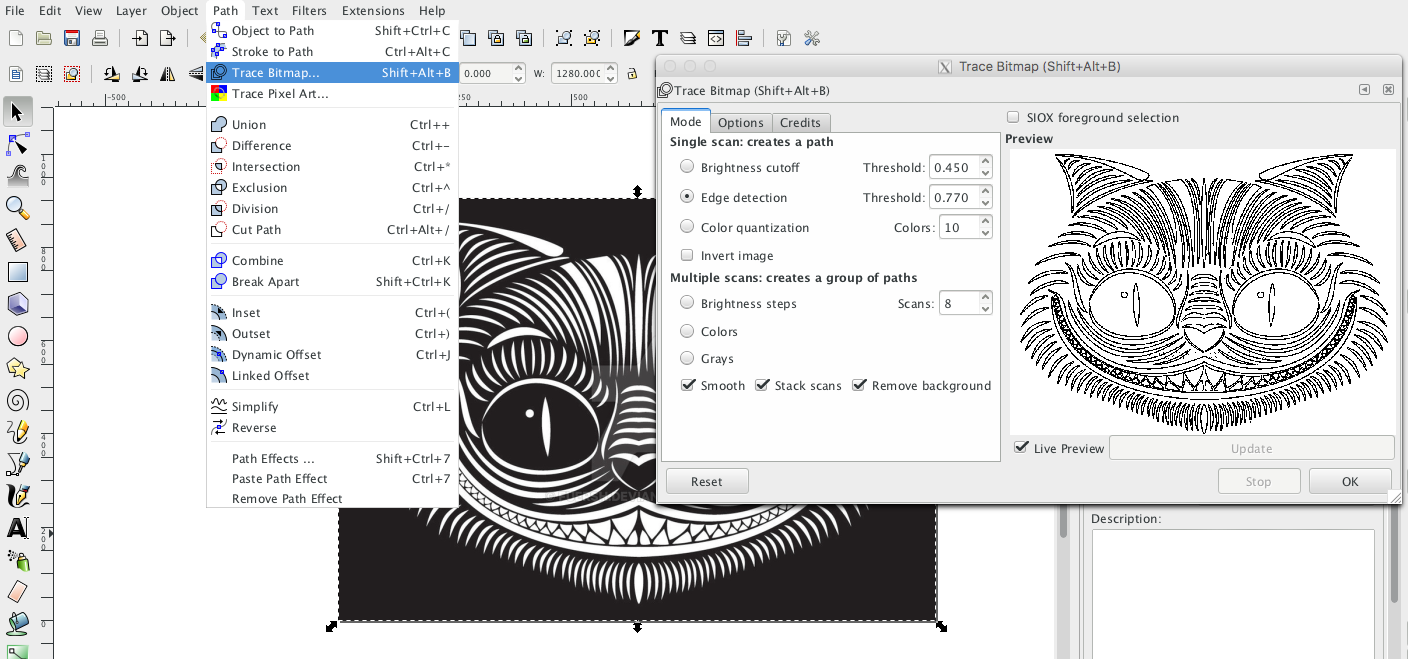Increase Scans count spinner
The height and width of the screenshot is (659, 1408).
[985, 298]
